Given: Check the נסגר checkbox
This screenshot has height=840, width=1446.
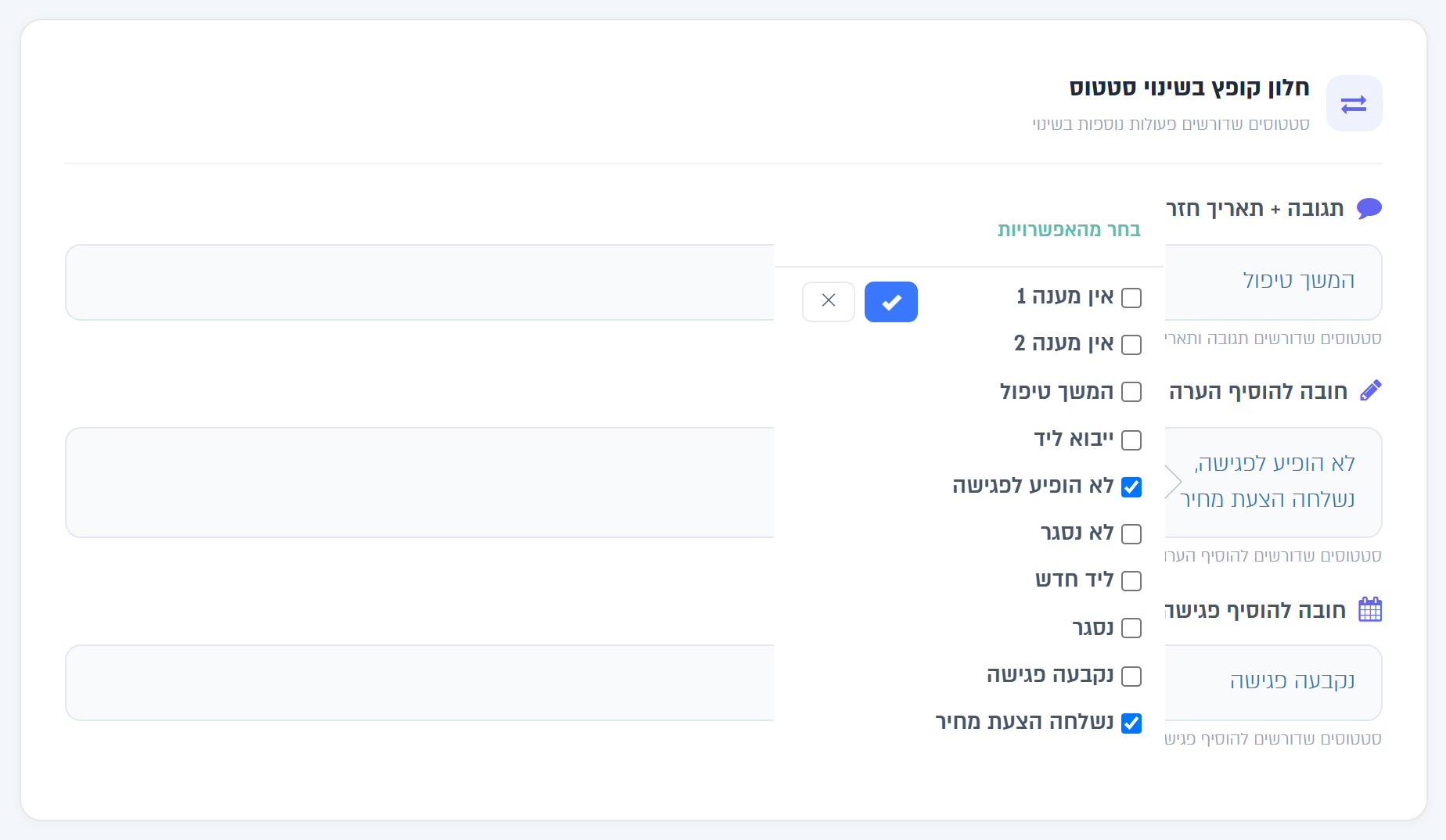Looking at the screenshot, I should [x=1131, y=628].
